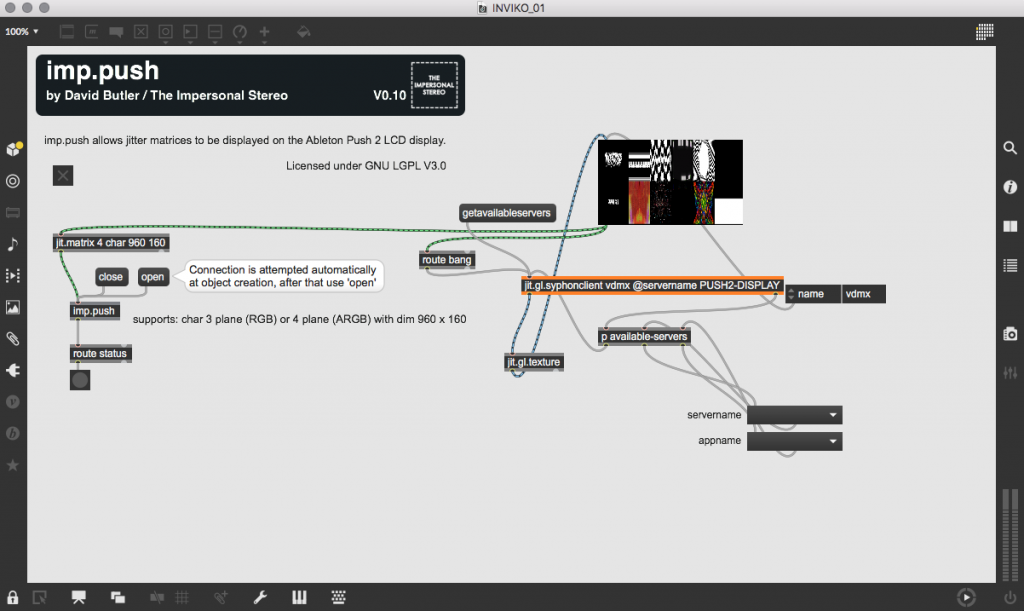1024x611 pixels.
Task: Click the plus add-object toolbar icon
Action: [264, 31]
